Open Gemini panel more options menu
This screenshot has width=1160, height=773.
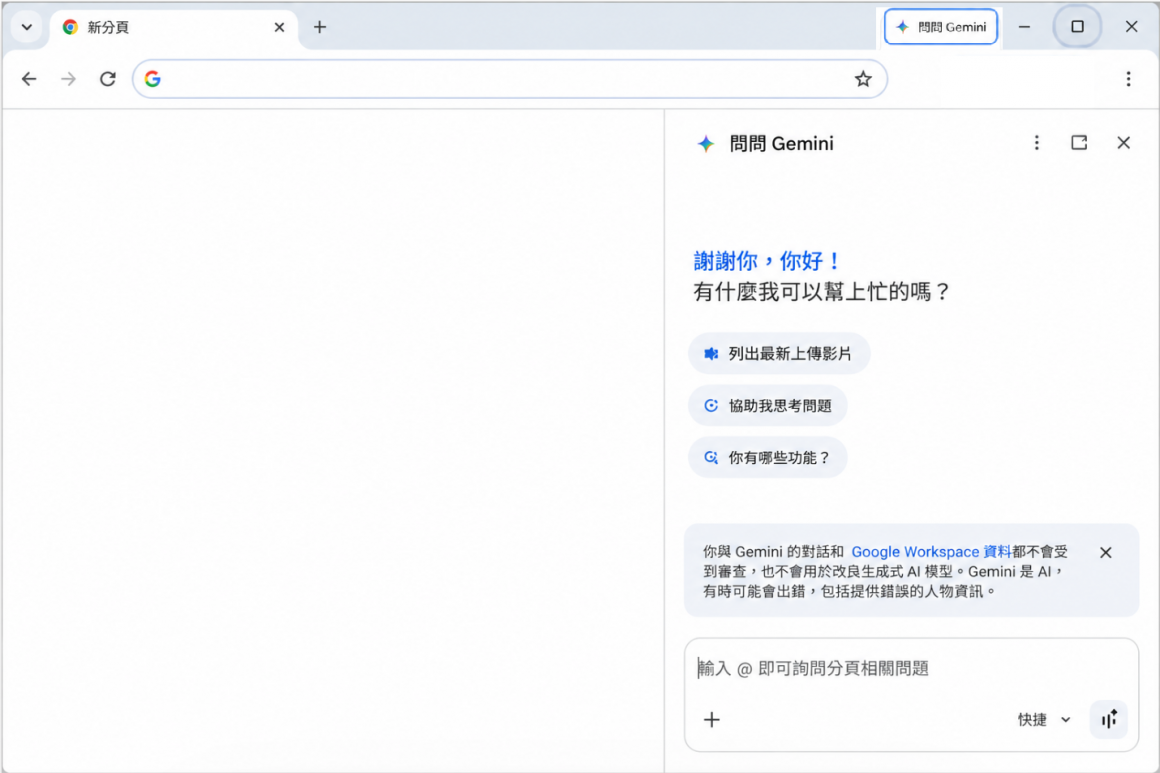pyautogui.click(x=1036, y=143)
